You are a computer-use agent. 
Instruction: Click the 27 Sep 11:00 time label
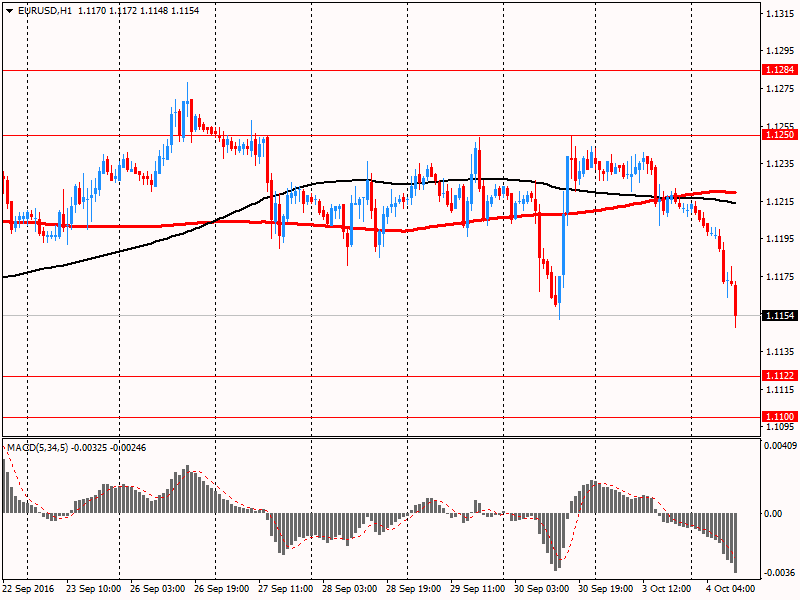click(x=286, y=589)
